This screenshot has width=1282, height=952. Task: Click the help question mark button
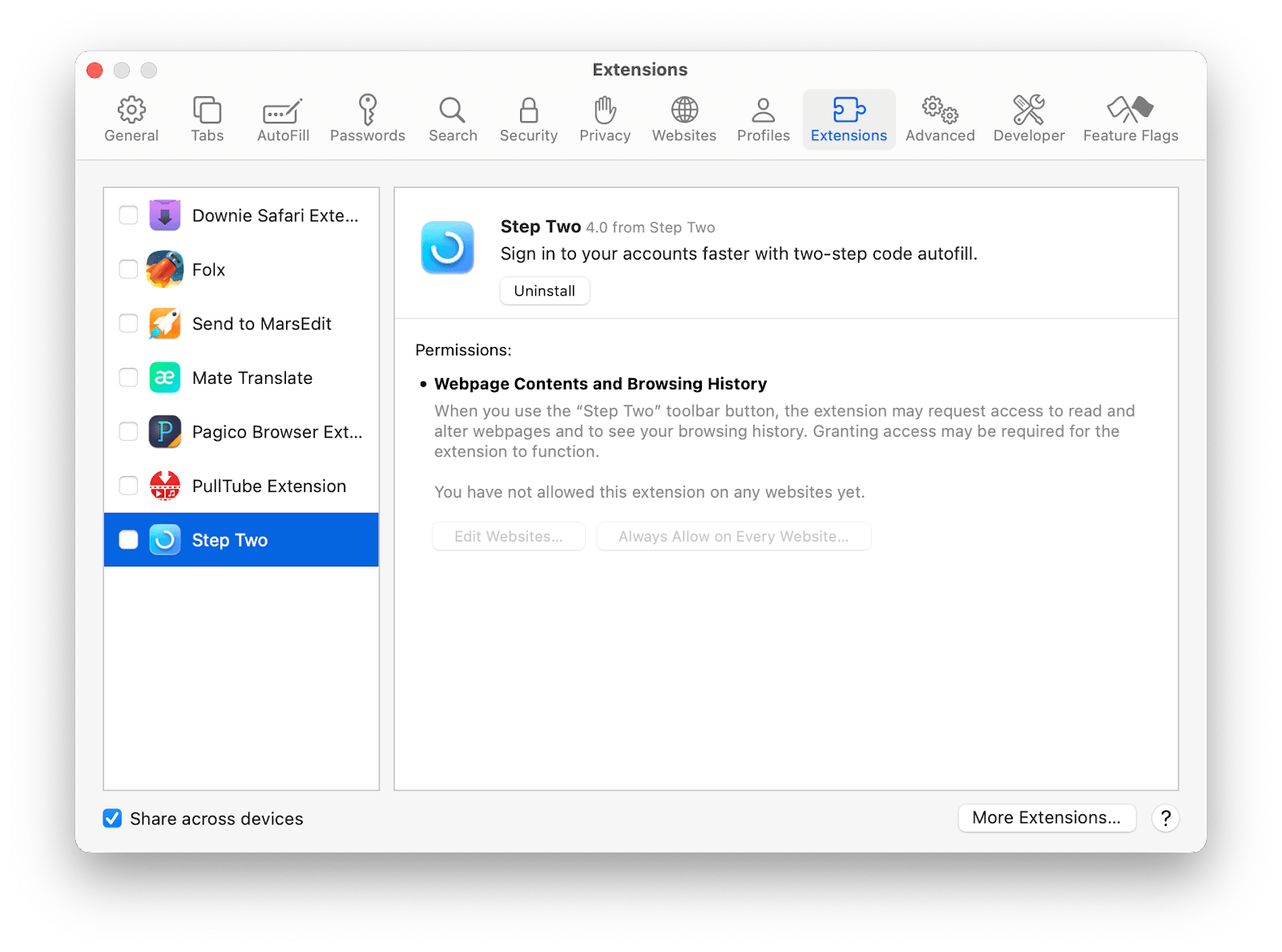tap(1166, 818)
